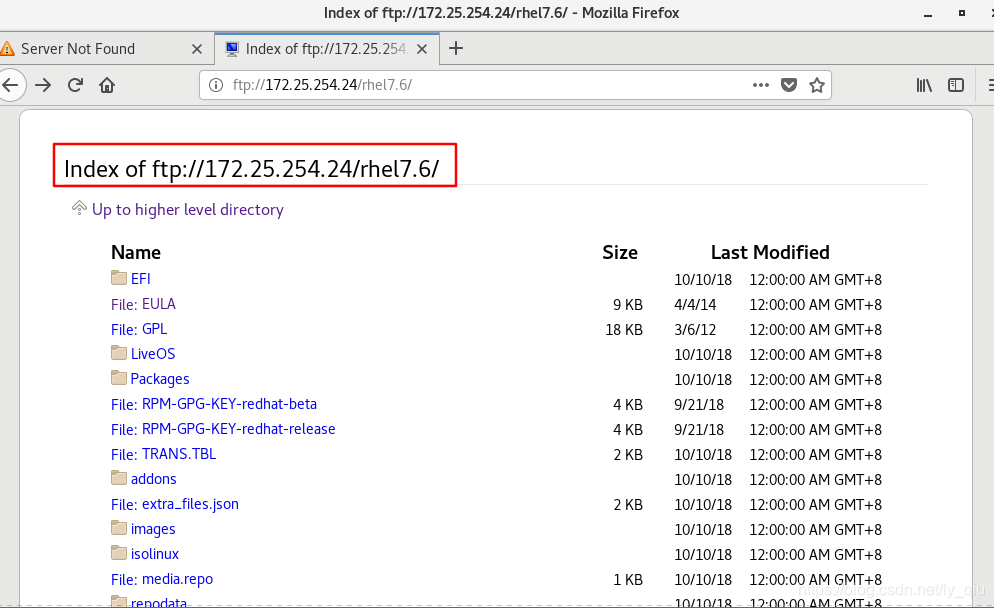Open the Packages directory

click(x=160, y=378)
